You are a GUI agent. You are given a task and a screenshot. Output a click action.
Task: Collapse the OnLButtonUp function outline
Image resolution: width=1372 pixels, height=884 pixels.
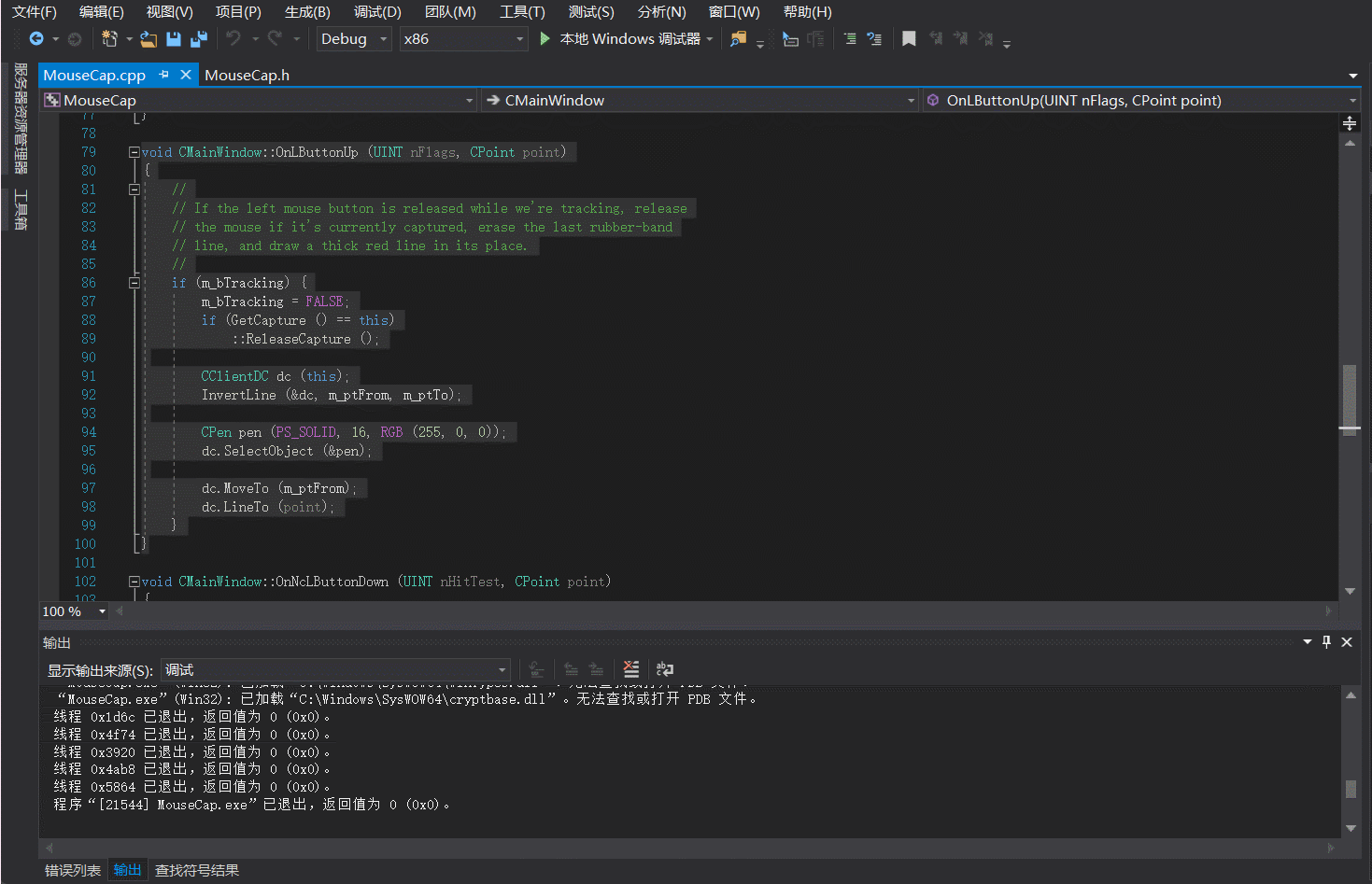pyautogui.click(x=134, y=152)
